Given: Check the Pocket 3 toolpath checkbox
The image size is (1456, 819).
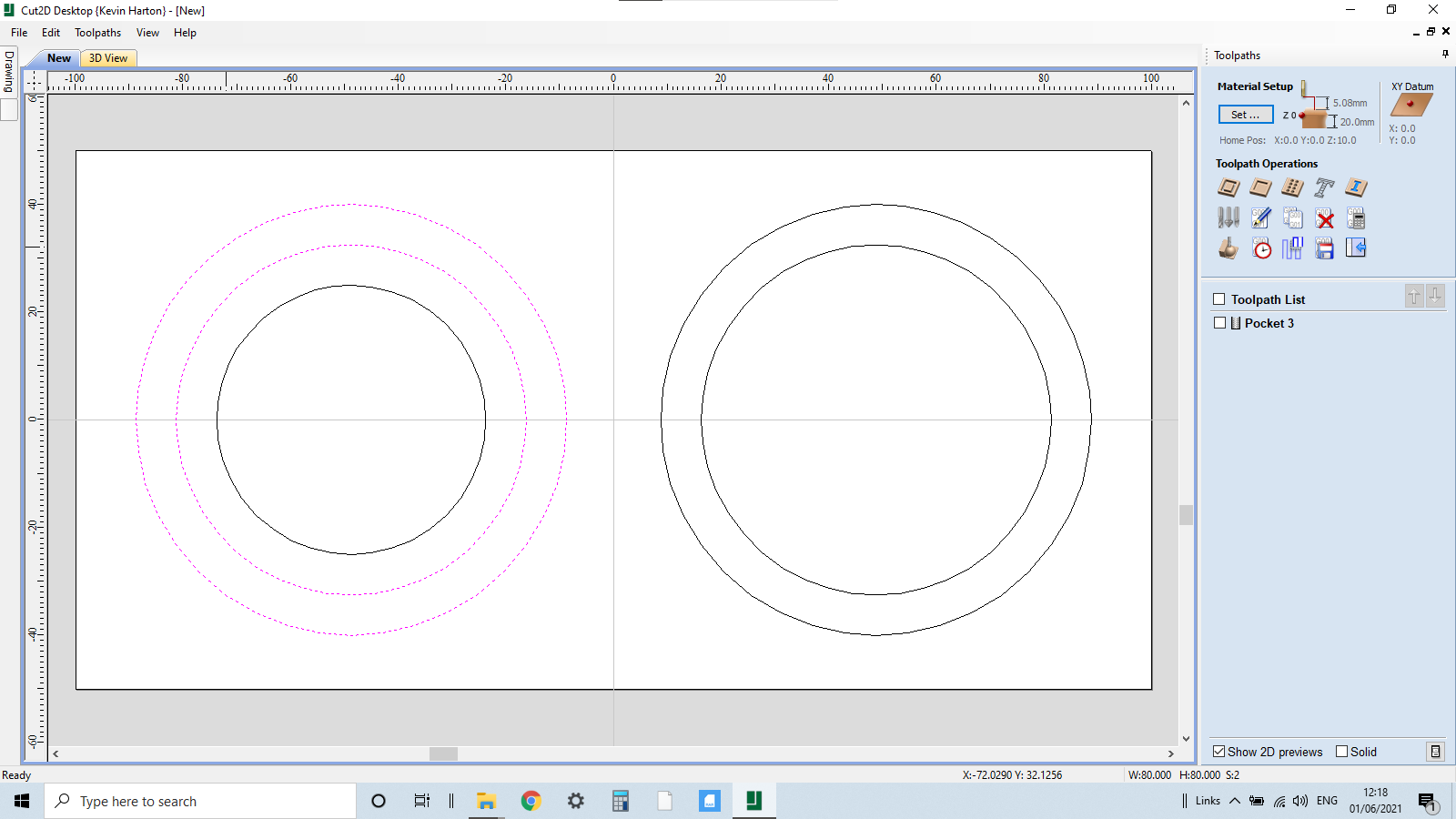Looking at the screenshot, I should click(1219, 323).
